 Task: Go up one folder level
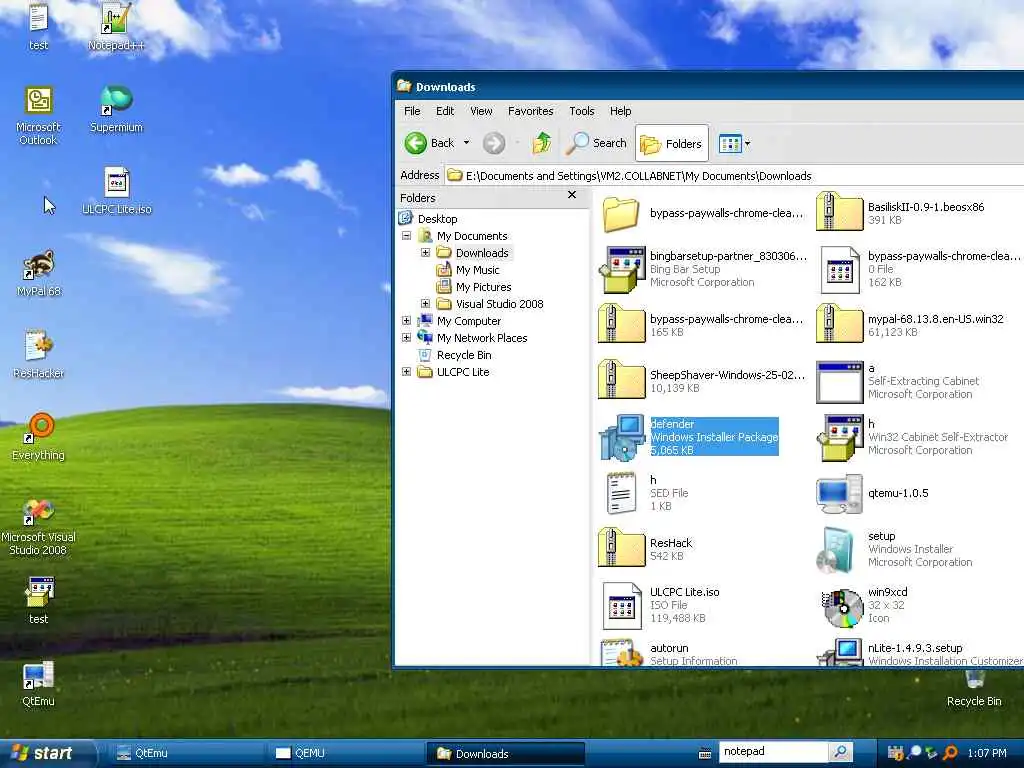coord(541,143)
